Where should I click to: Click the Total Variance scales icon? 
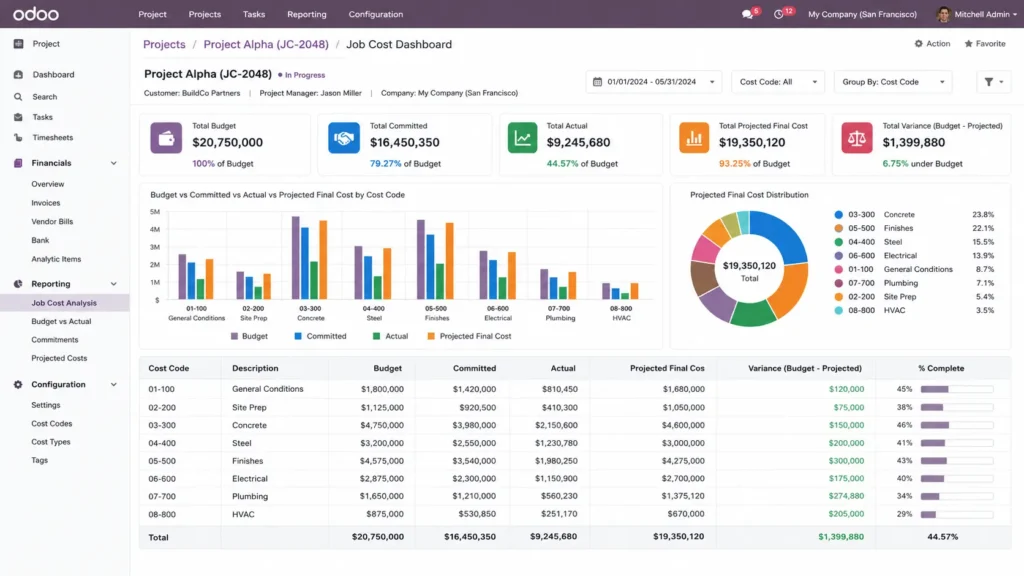pos(857,138)
